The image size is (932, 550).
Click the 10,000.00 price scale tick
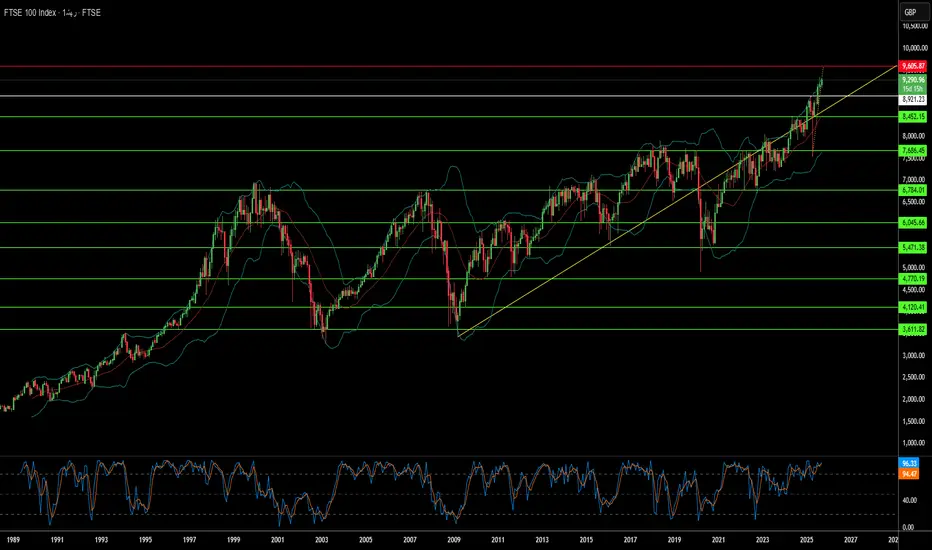[914, 48]
